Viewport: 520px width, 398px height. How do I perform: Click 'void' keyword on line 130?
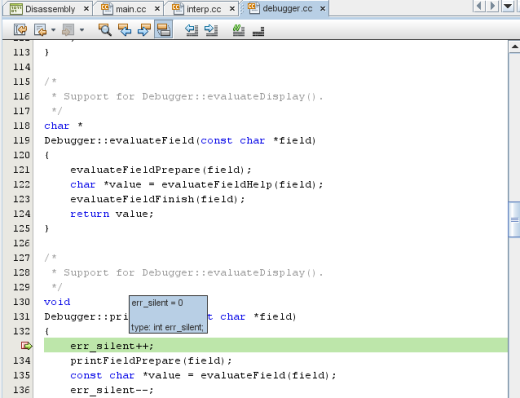(x=57, y=302)
